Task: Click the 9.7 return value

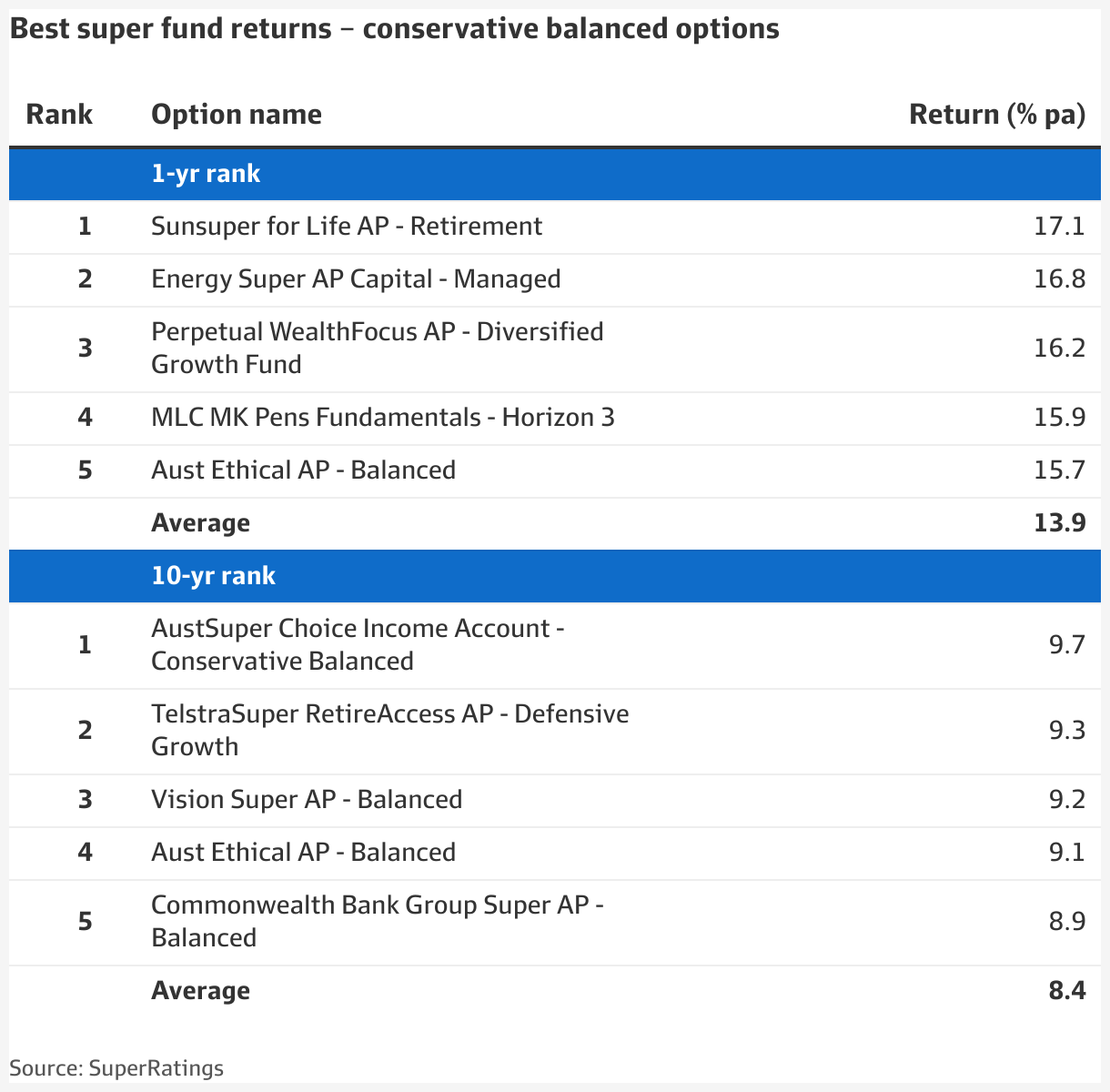Action: tap(1067, 645)
